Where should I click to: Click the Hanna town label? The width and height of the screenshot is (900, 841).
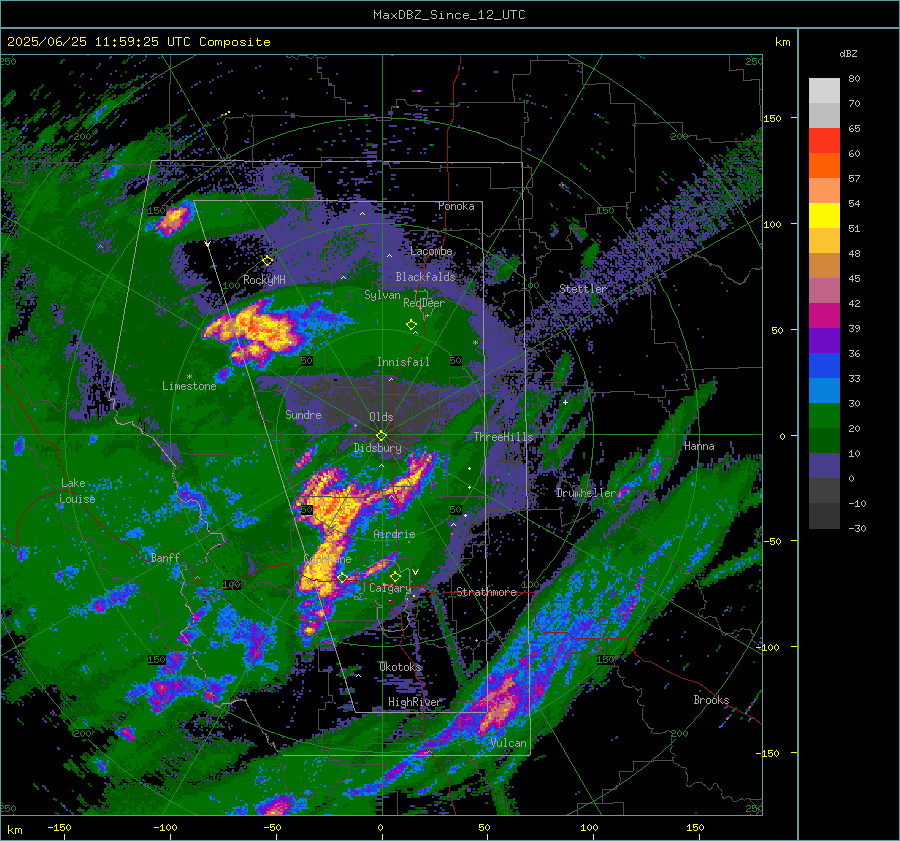[x=699, y=446]
